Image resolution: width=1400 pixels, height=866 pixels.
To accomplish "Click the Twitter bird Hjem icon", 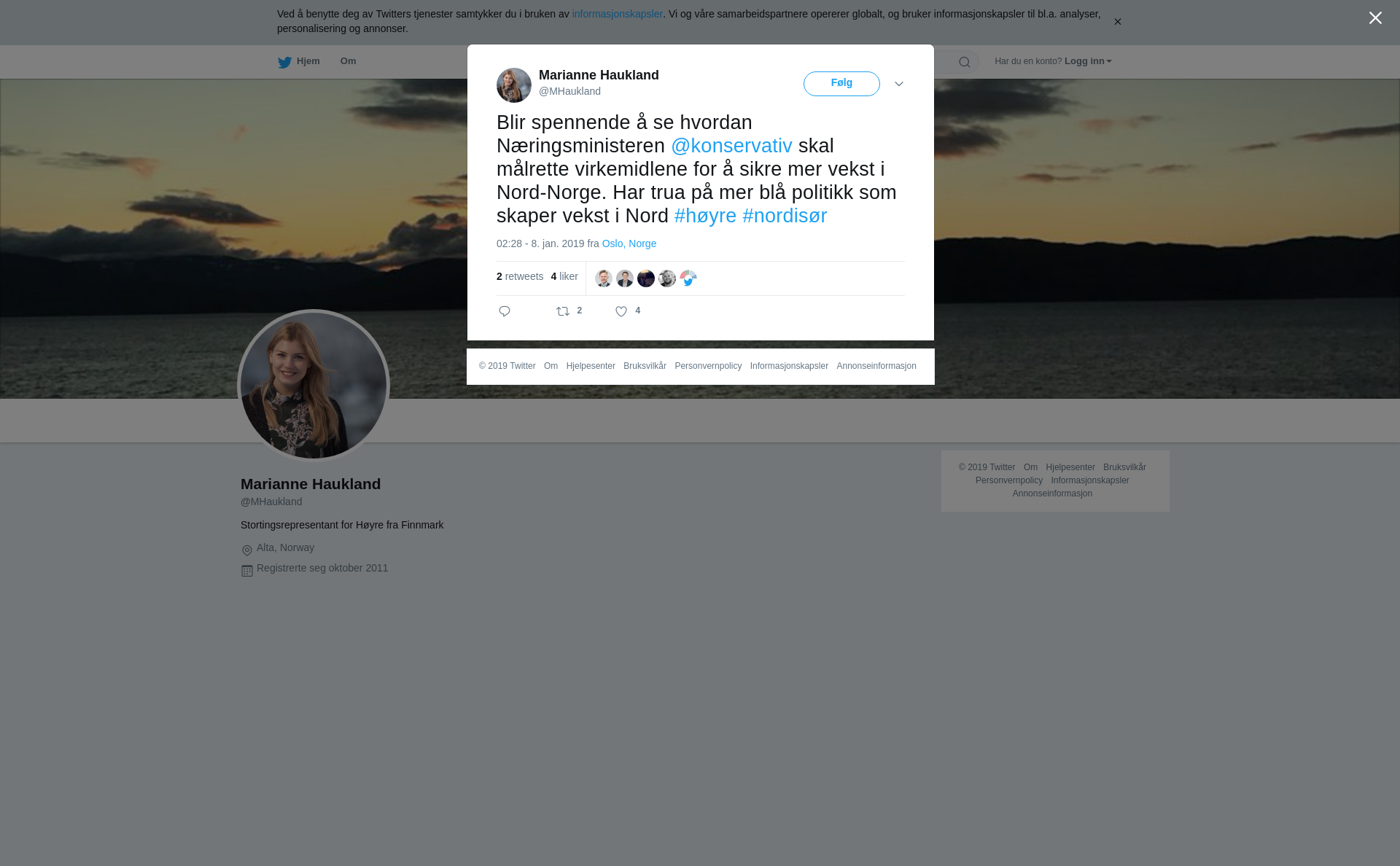I will 284,62.
